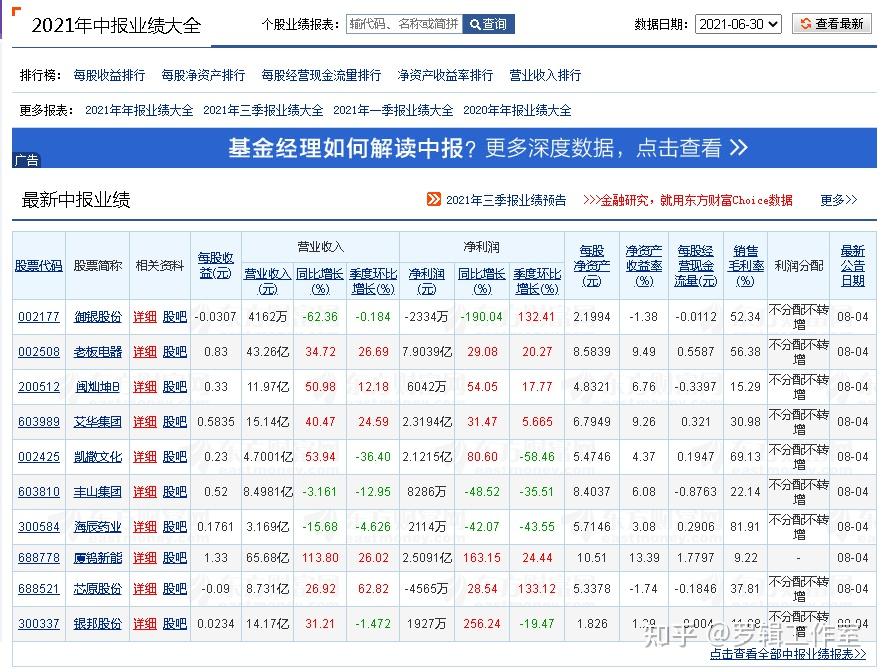Image resolution: width=884 pixels, height=672 pixels.
Task: Open stock code 002425 link
Action: point(39,457)
